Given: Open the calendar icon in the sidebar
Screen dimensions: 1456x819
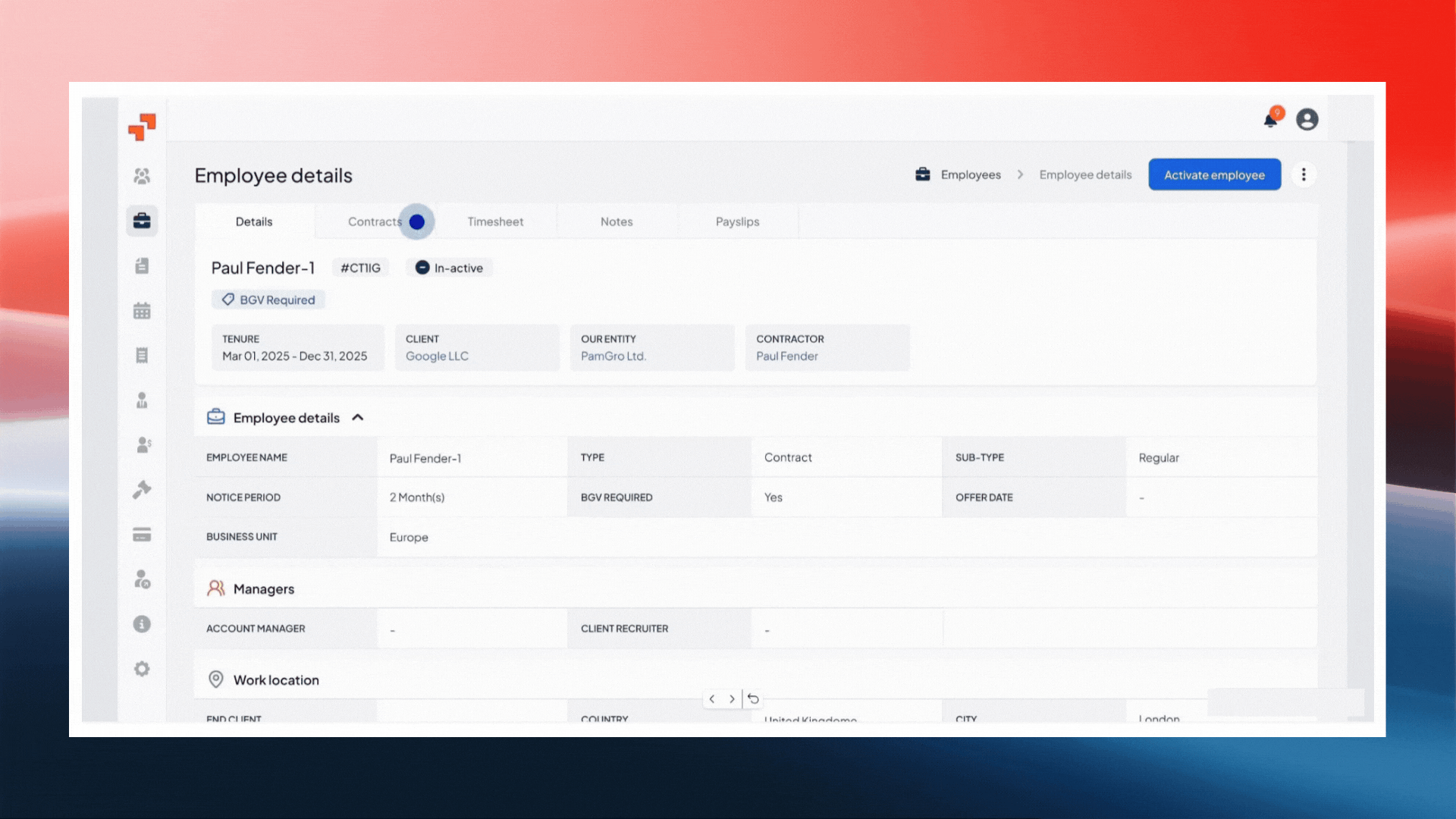Looking at the screenshot, I should click(142, 309).
